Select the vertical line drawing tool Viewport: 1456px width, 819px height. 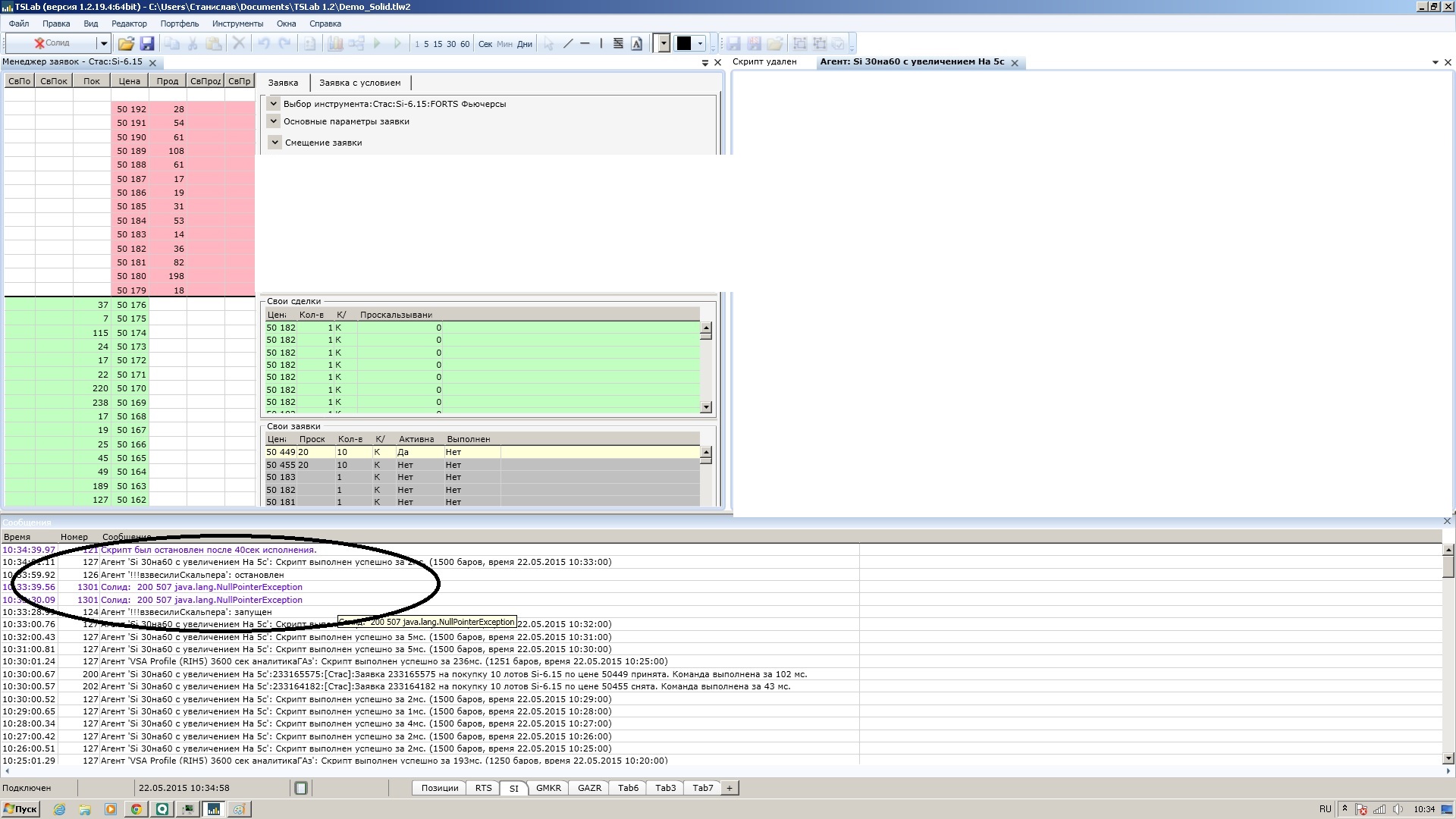pyautogui.click(x=601, y=44)
